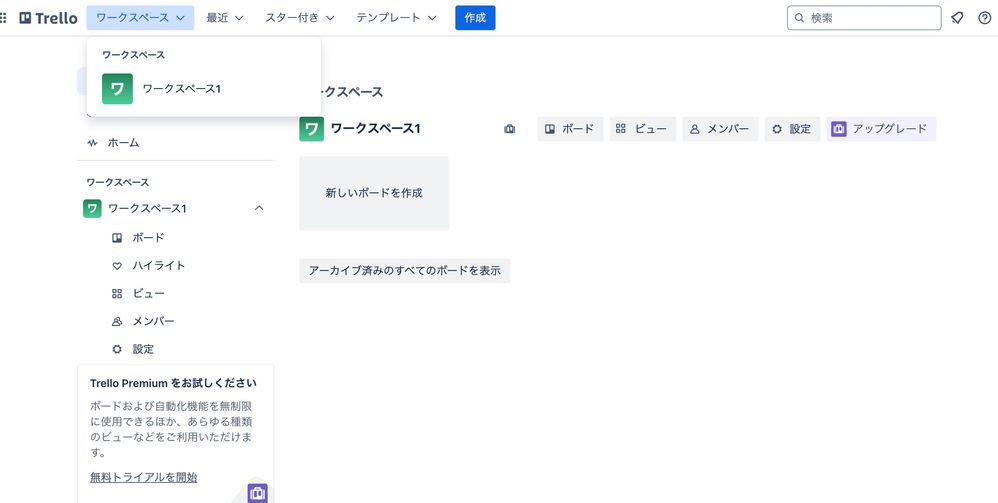Click the アップグレード button
Viewport: 998px width, 503px height.
coord(881,129)
